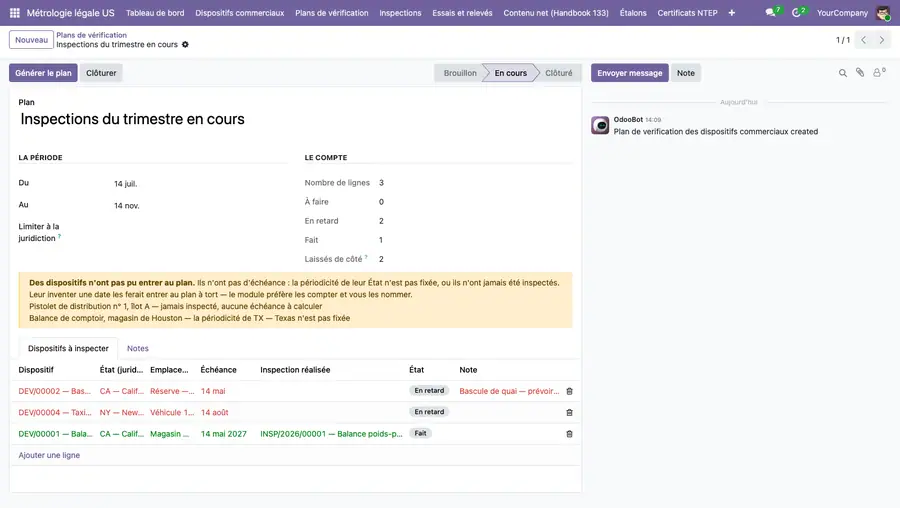Click the OdooBot avatar
The width and height of the screenshot is (900, 508).
pos(600,125)
